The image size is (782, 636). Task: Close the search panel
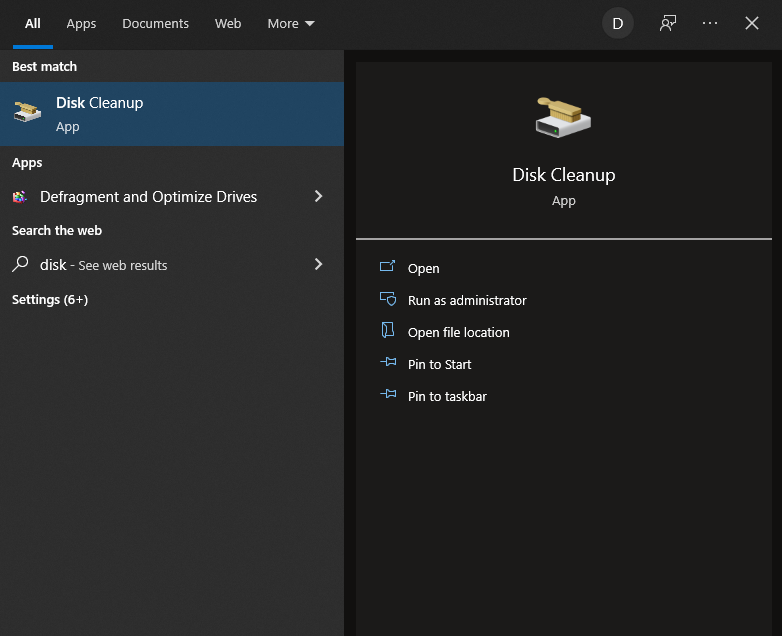[752, 23]
